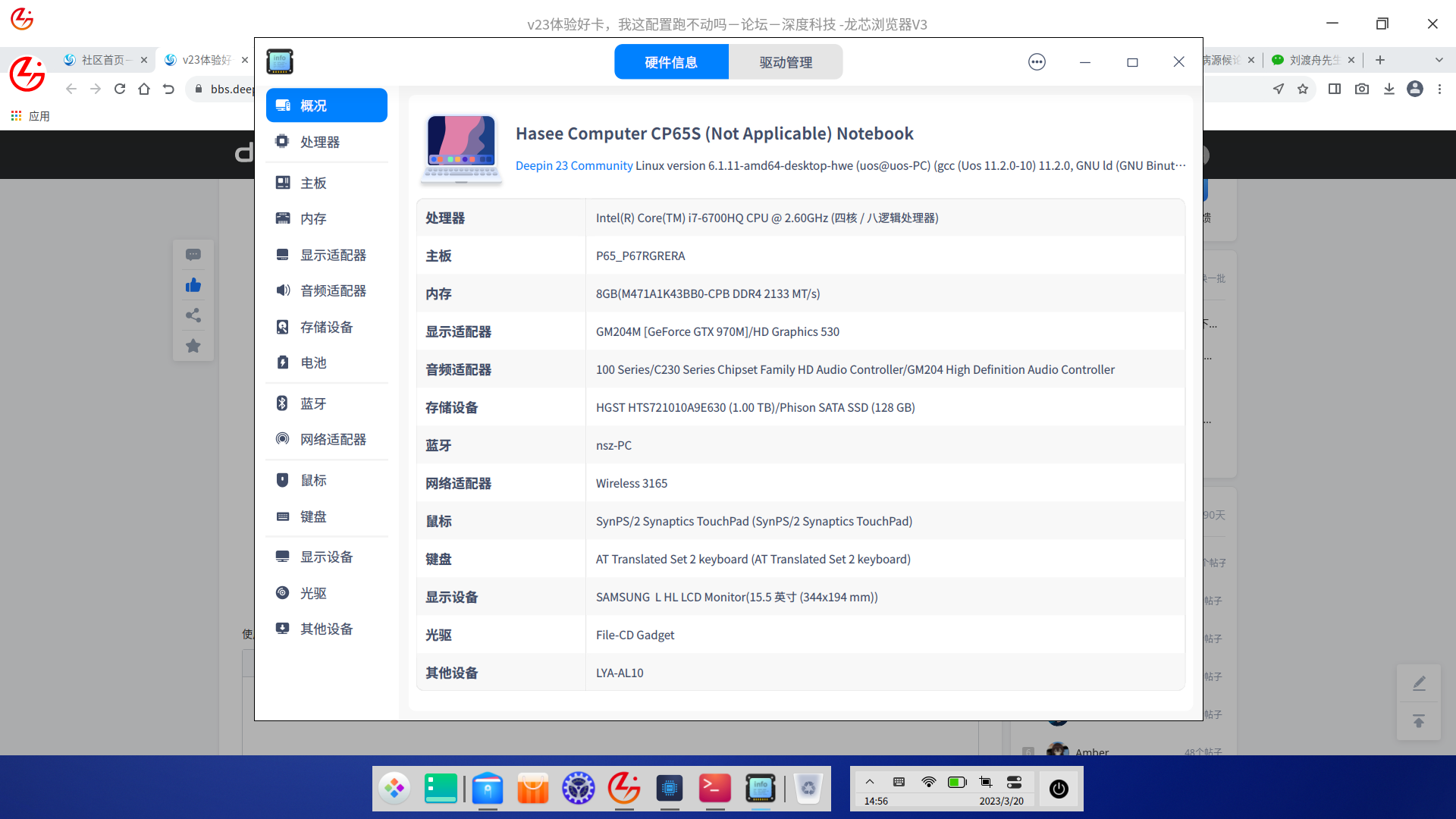Viewport: 1456px width, 819px height.
Task: Open 音频适配器 audio adapter section
Action: pos(332,290)
